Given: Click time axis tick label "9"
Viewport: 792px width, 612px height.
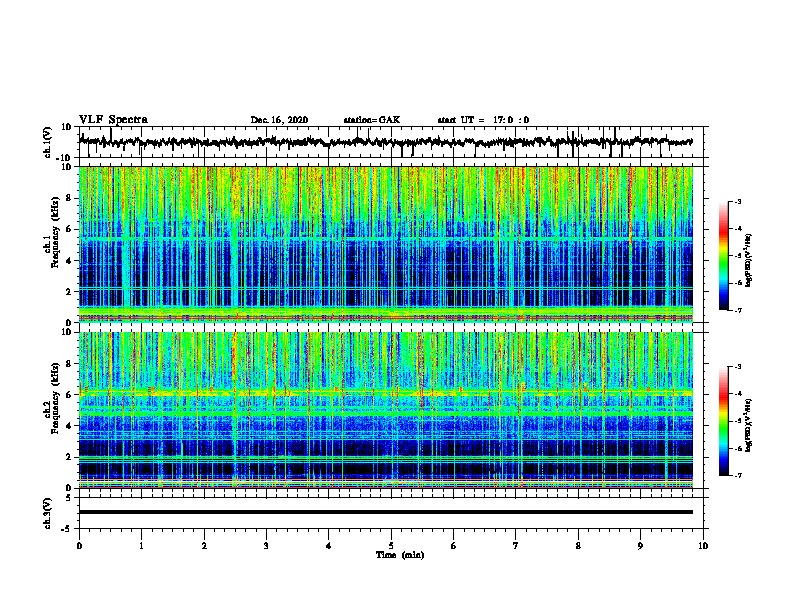Looking at the screenshot, I should click(640, 546).
